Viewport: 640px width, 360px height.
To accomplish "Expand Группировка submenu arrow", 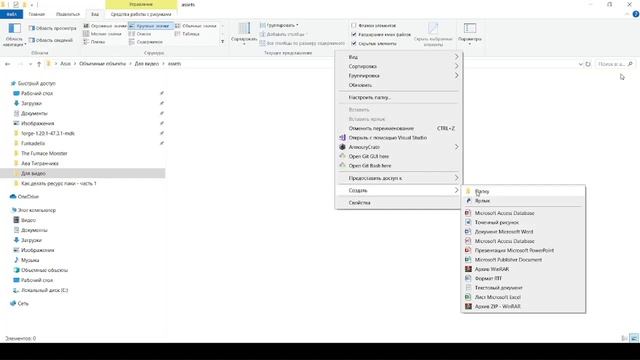I will 456,76.
